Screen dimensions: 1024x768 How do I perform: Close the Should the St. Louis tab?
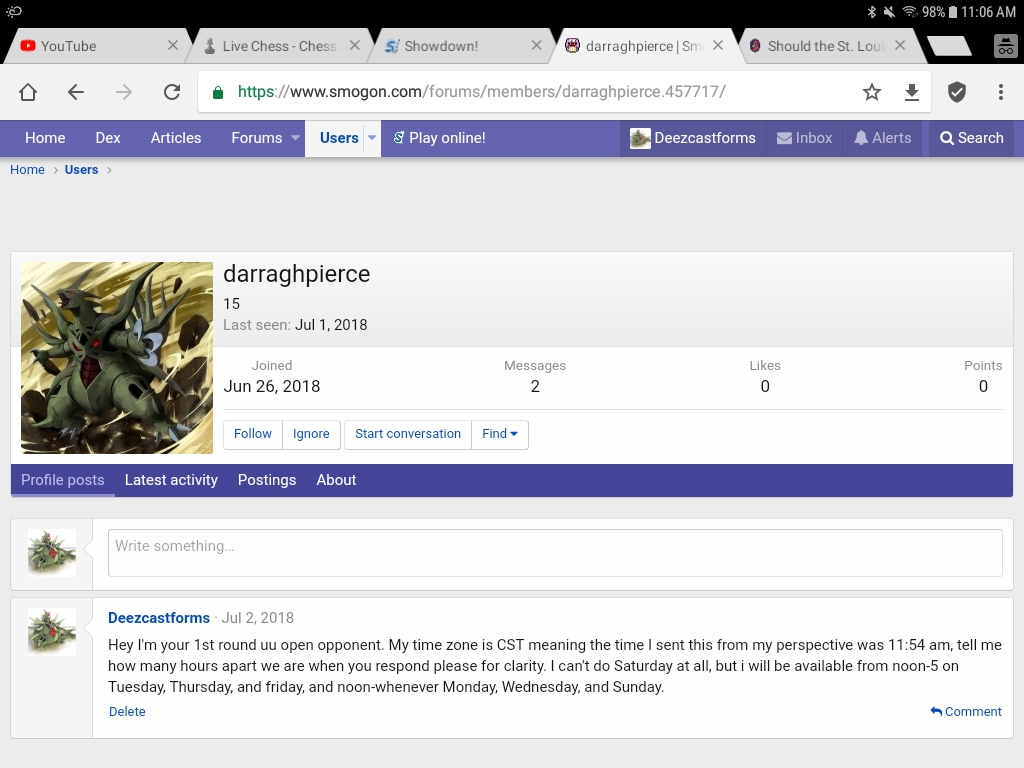point(900,45)
